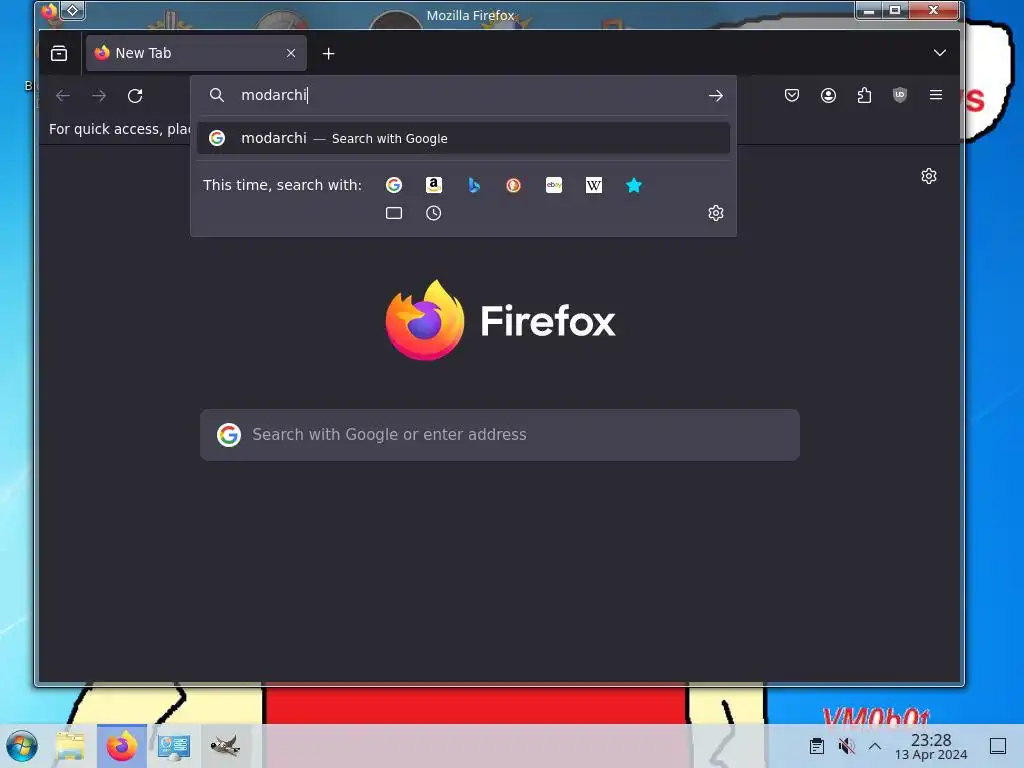Open file explorer from the taskbar
Viewport: 1024px width, 768px height.
[70, 746]
